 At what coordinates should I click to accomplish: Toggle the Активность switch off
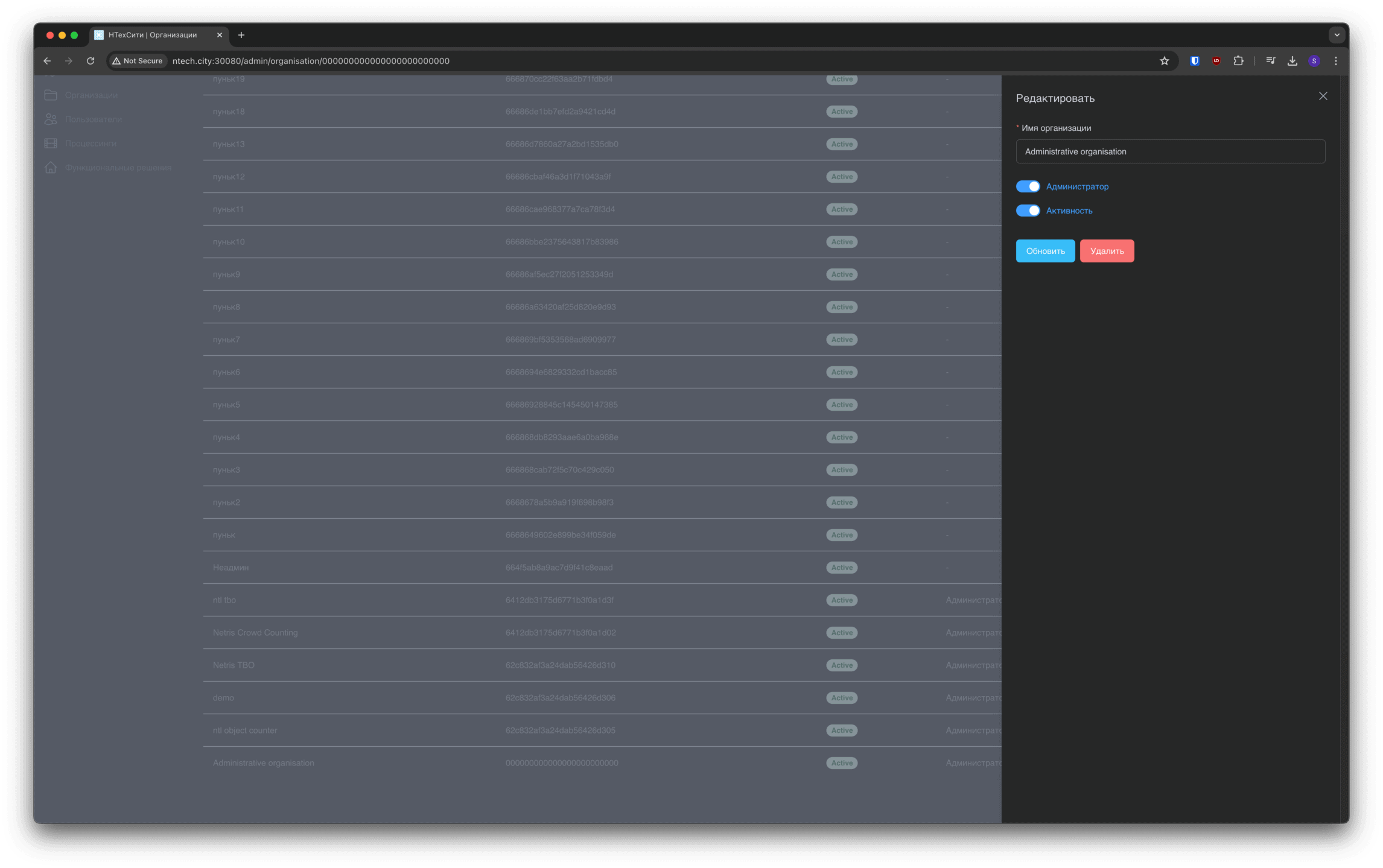1028,211
